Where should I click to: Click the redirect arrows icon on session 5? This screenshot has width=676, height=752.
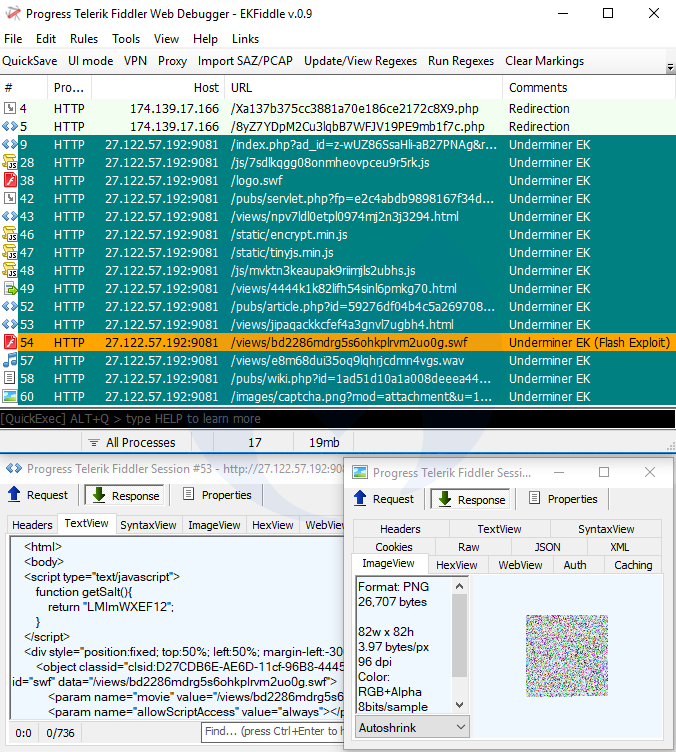click(10, 127)
